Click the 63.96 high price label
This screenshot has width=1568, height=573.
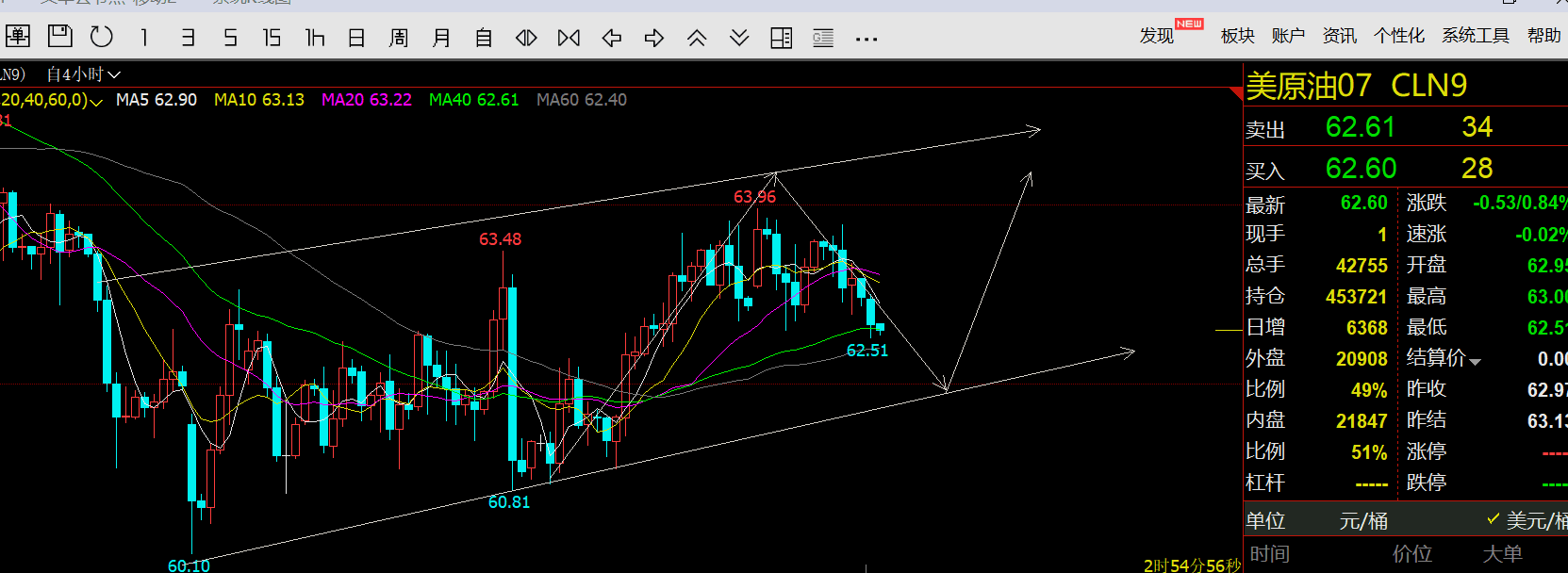(x=754, y=197)
